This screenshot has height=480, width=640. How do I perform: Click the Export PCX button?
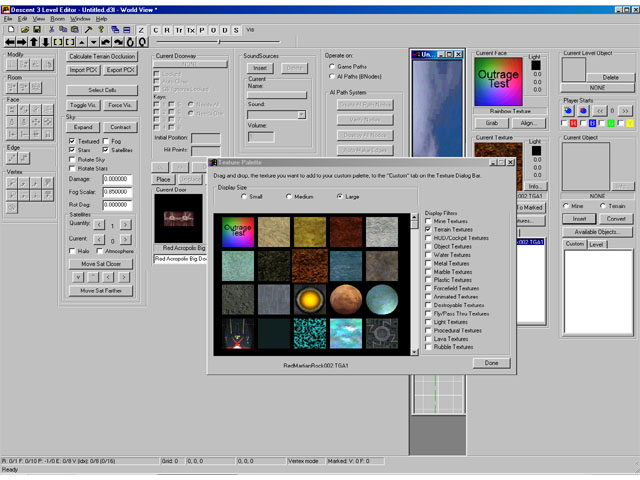tap(120, 70)
